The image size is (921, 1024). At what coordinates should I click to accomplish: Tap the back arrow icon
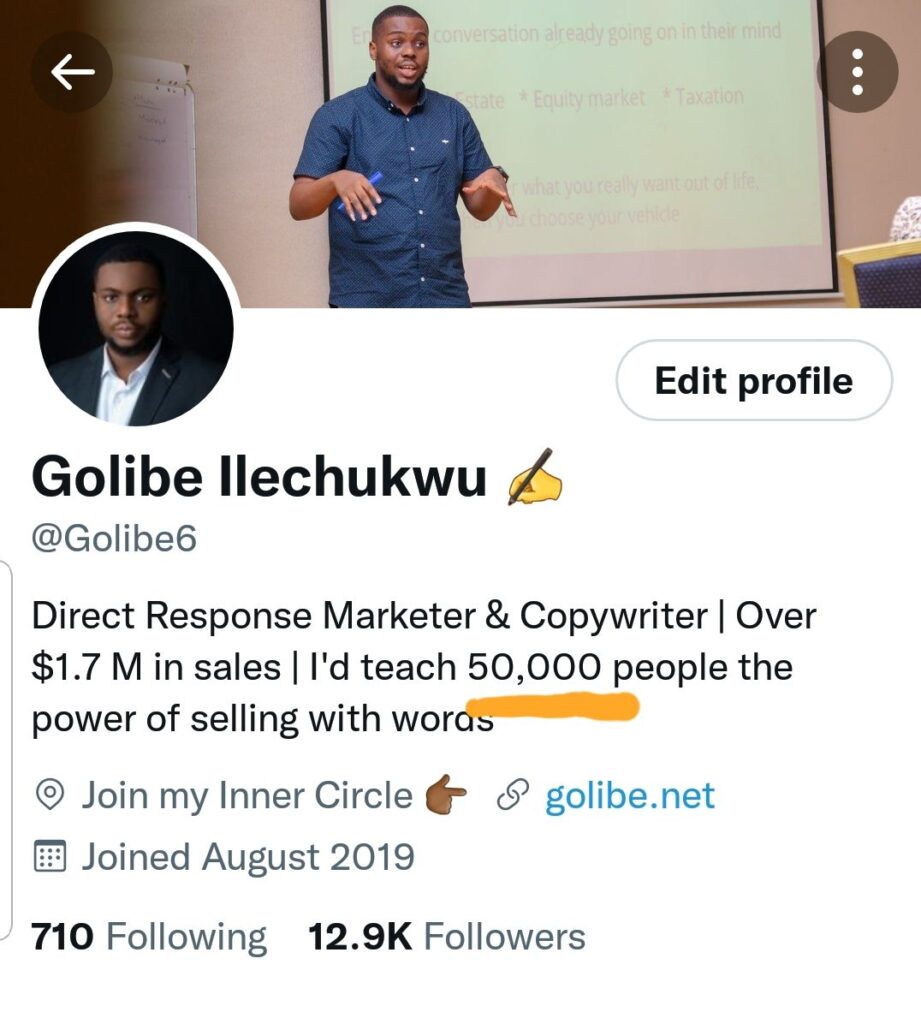(x=72, y=72)
